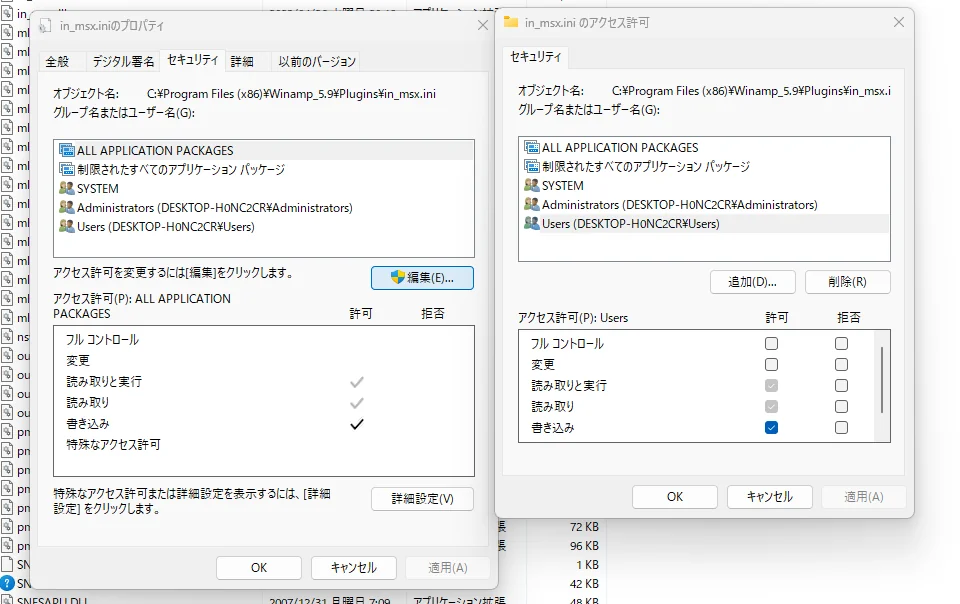
Task: Uncheck 書き込み allow checkbox
Action: point(771,428)
